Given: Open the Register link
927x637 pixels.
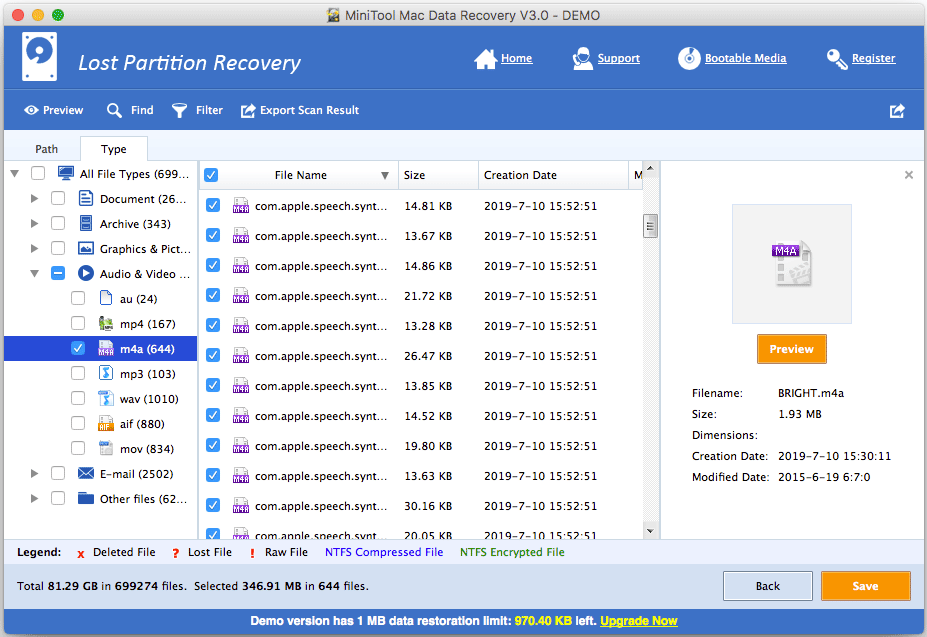Looking at the screenshot, I should pos(873,58).
